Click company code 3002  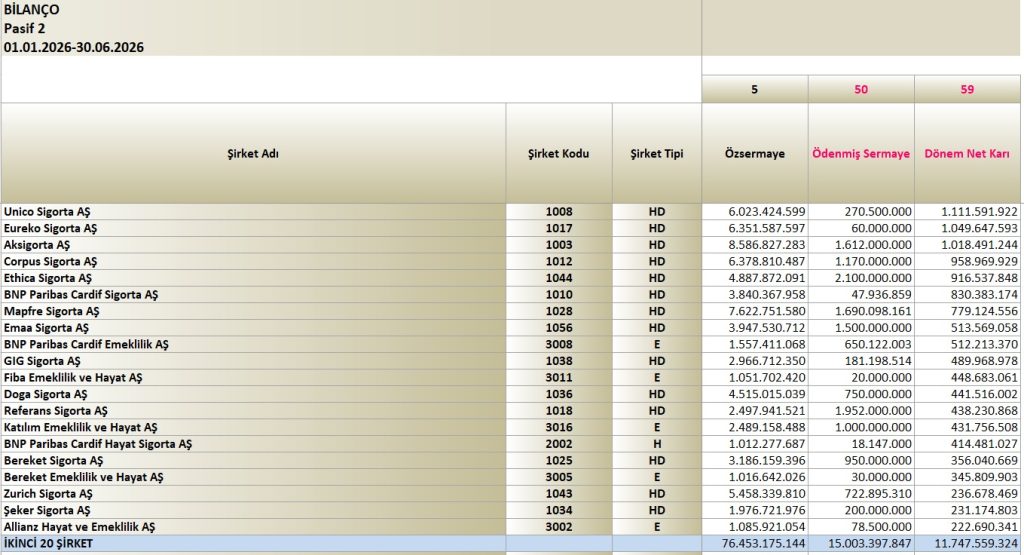(x=559, y=527)
